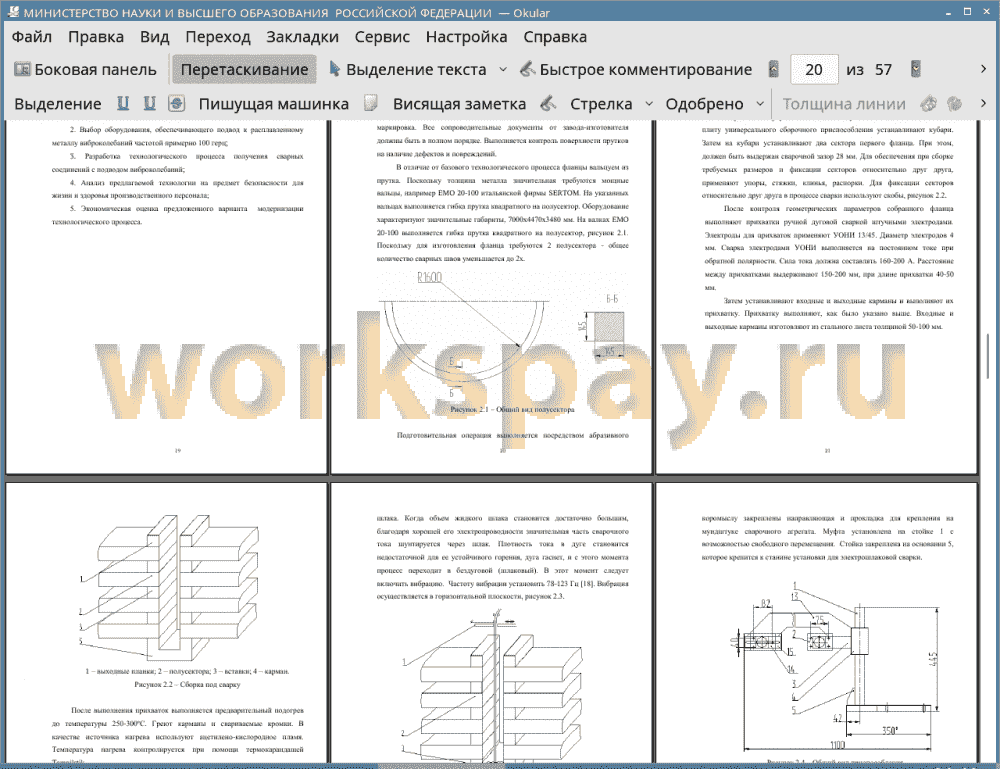Viewport: 1000px width, 769px height.
Task: Click the Okular app icon in title bar
Action: pos(12,12)
